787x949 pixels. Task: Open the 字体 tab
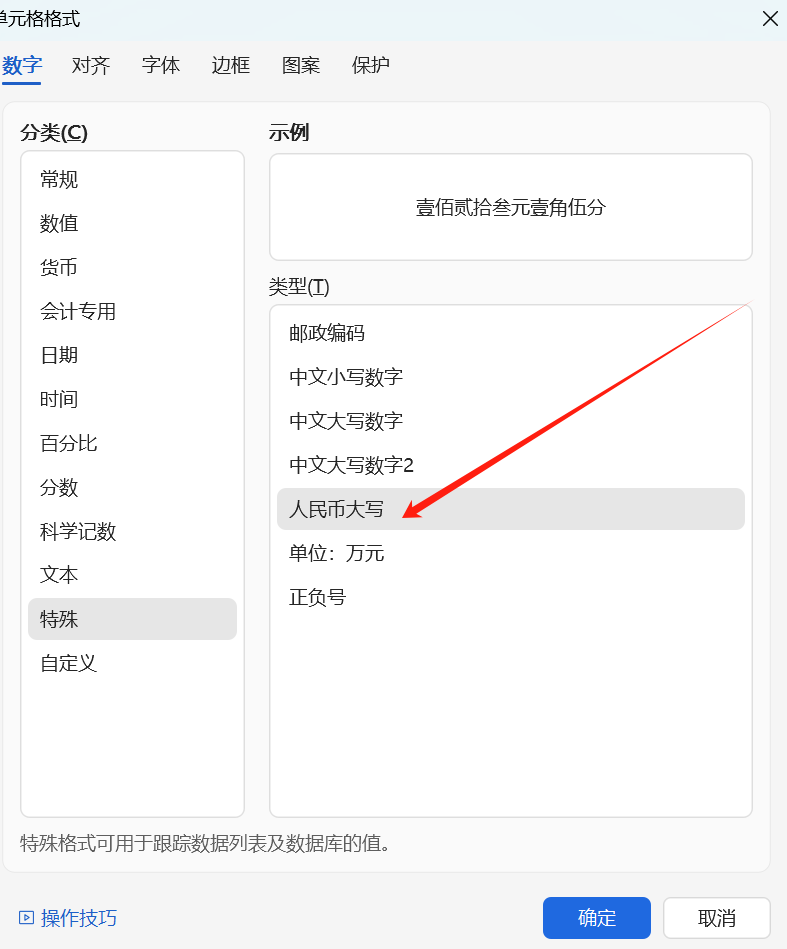pyautogui.click(x=161, y=66)
